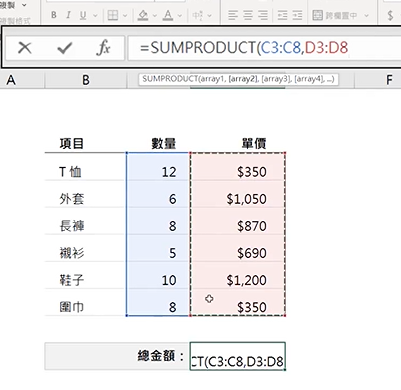Open the copy (複製) dropdown arrow

(24, 5)
